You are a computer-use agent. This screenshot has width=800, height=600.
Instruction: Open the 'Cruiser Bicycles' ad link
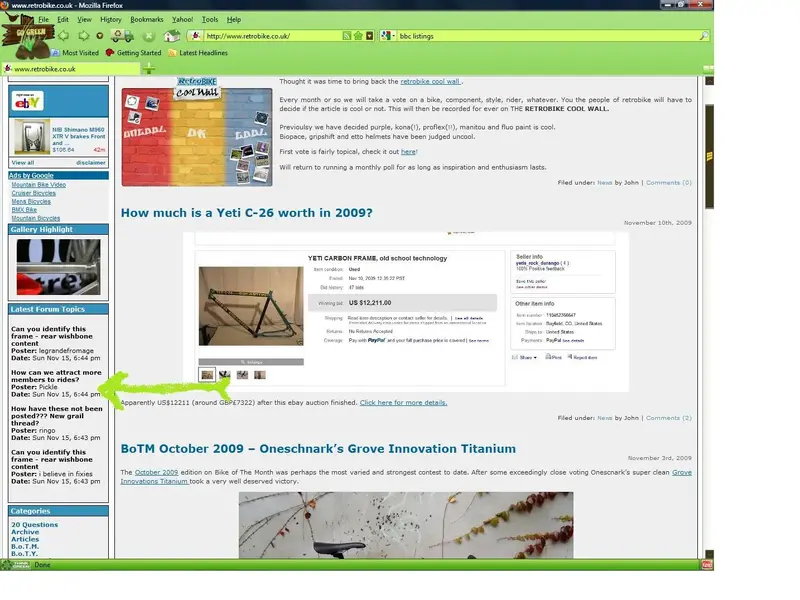click(34, 193)
